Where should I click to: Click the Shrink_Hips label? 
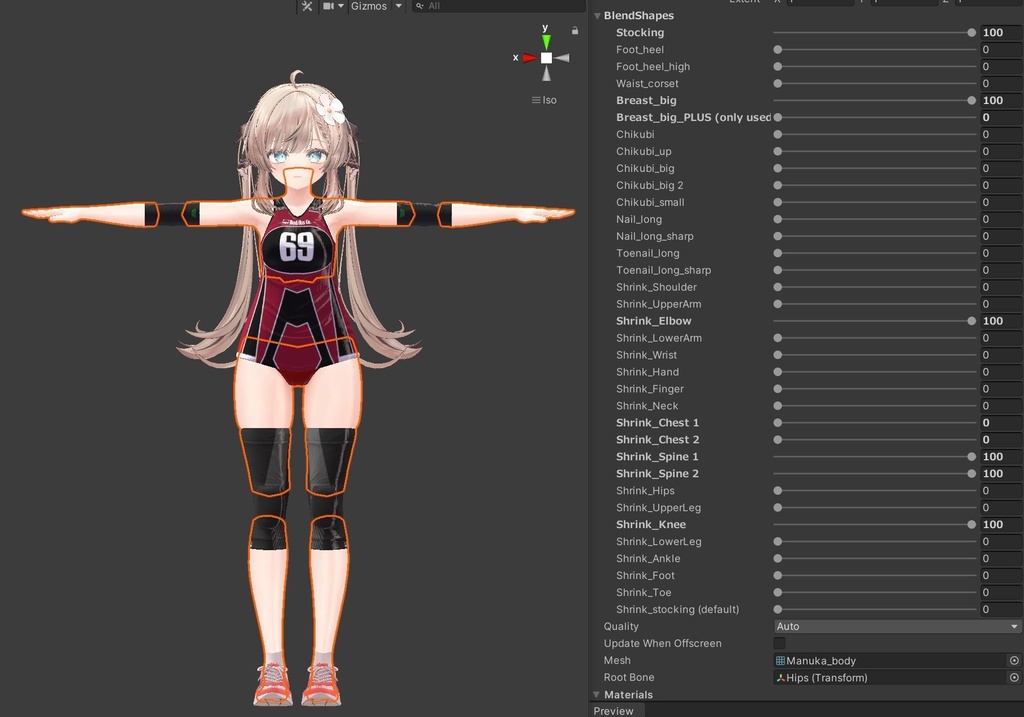tap(645, 491)
